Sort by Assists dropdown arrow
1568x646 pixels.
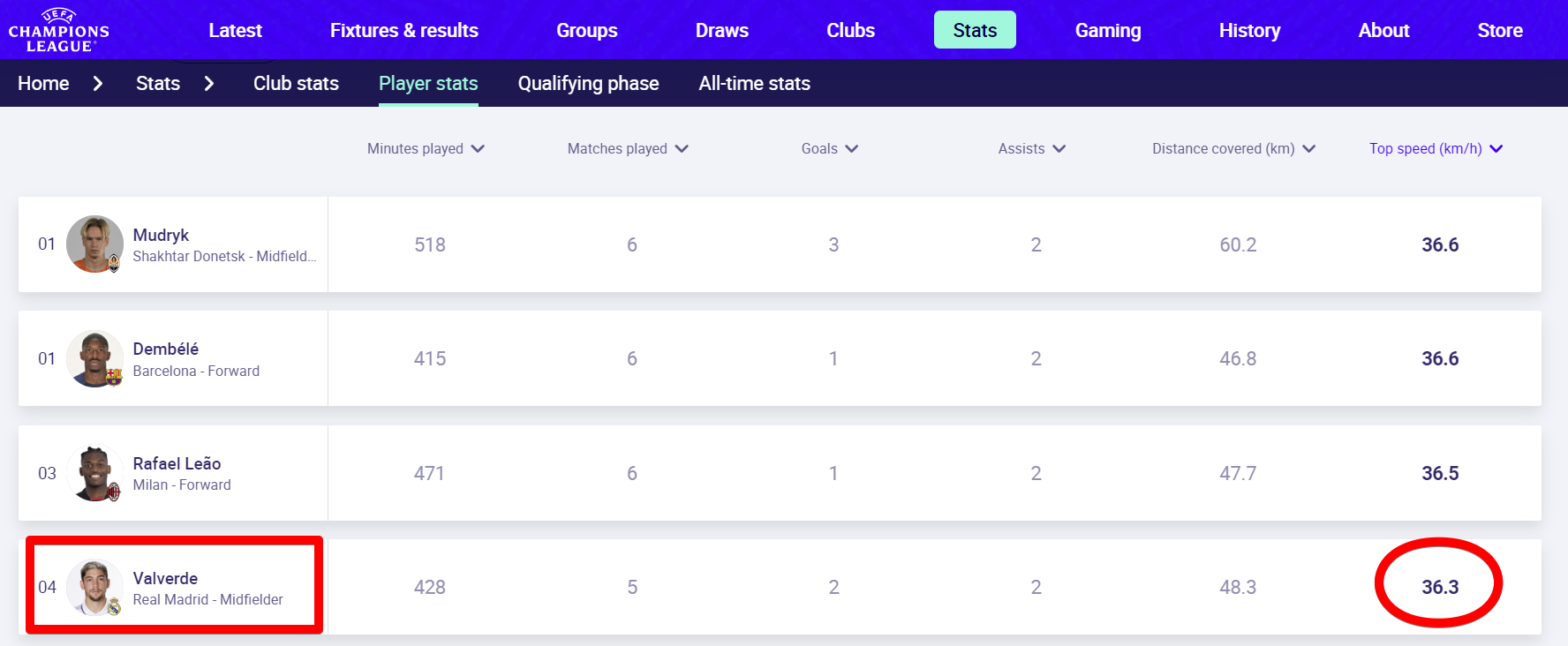pyautogui.click(x=1059, y=148)
